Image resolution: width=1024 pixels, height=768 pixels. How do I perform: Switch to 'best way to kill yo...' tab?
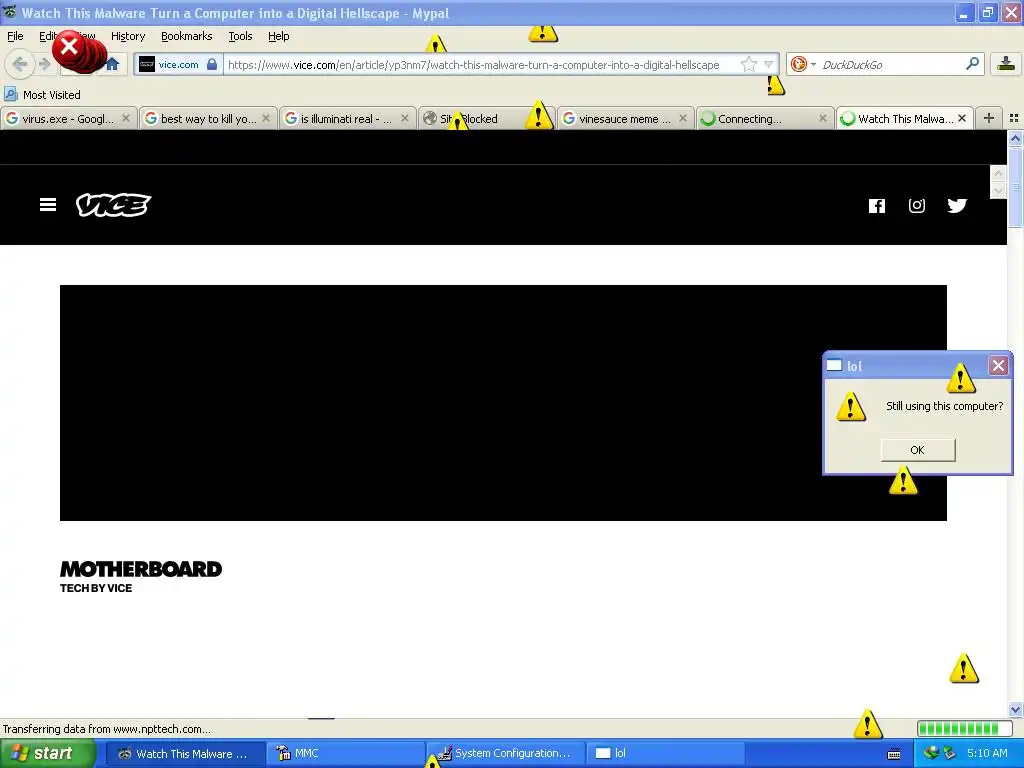coord(208,118)
